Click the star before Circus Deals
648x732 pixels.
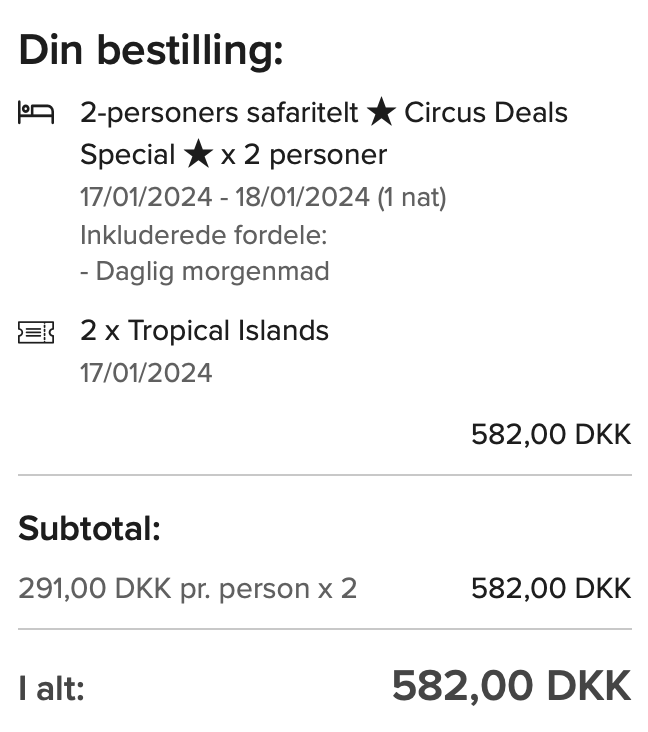(381, 112)
